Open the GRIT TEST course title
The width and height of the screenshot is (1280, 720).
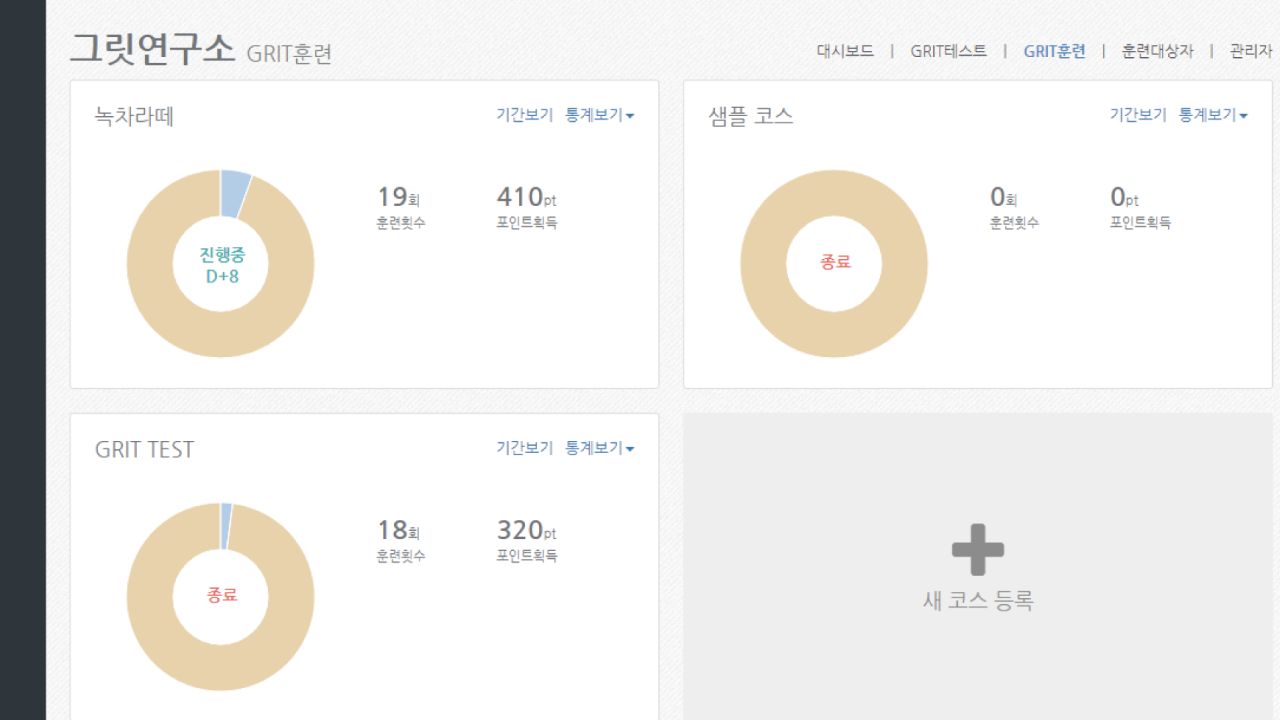[x=144, y=450]
